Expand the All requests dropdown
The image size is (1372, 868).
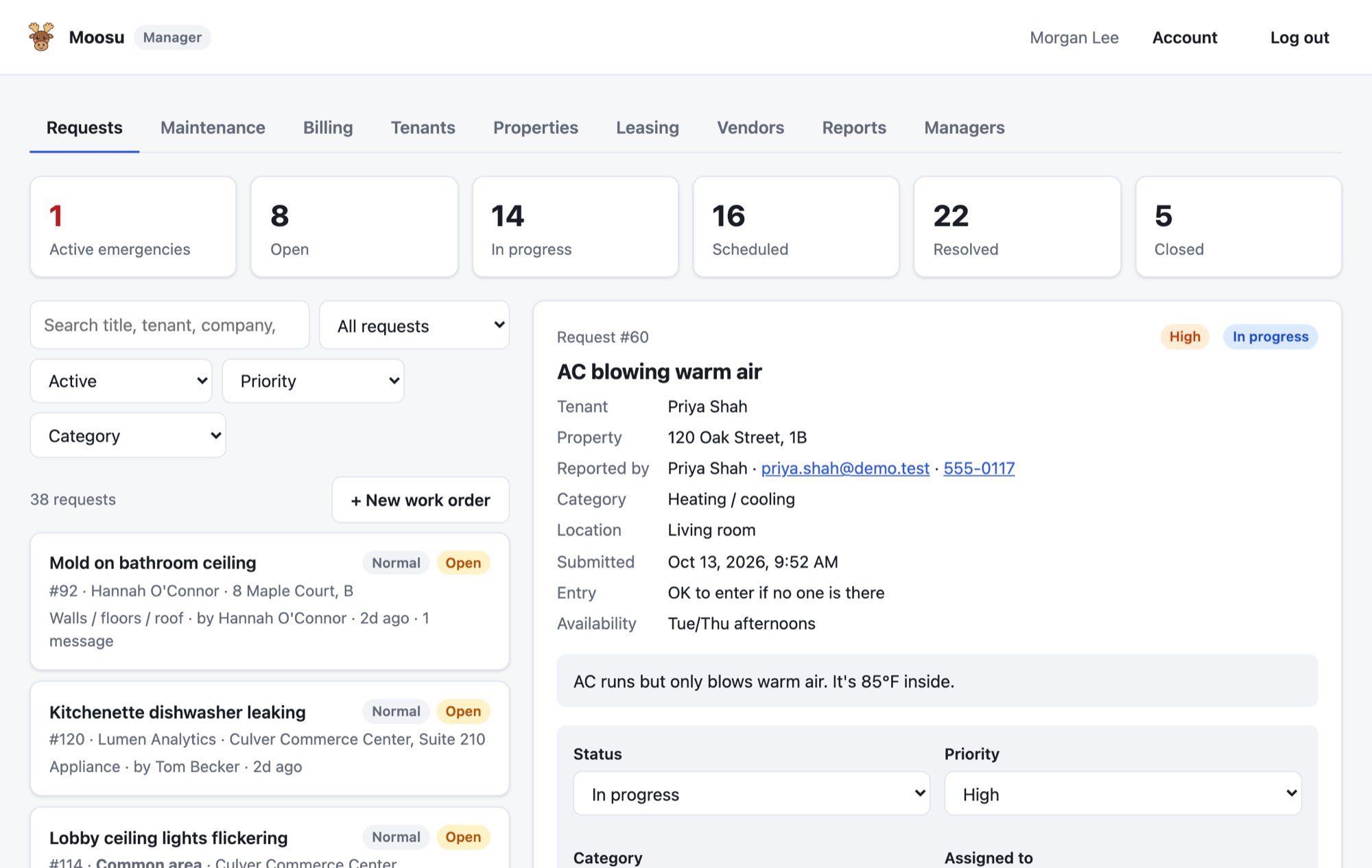pos(414,326)
